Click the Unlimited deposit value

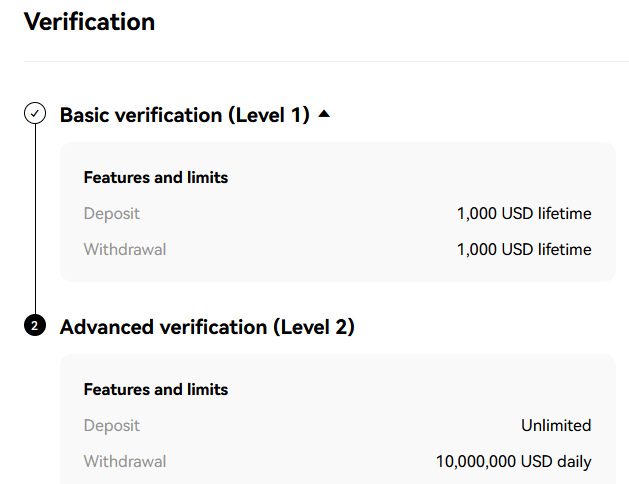(556, 425)
